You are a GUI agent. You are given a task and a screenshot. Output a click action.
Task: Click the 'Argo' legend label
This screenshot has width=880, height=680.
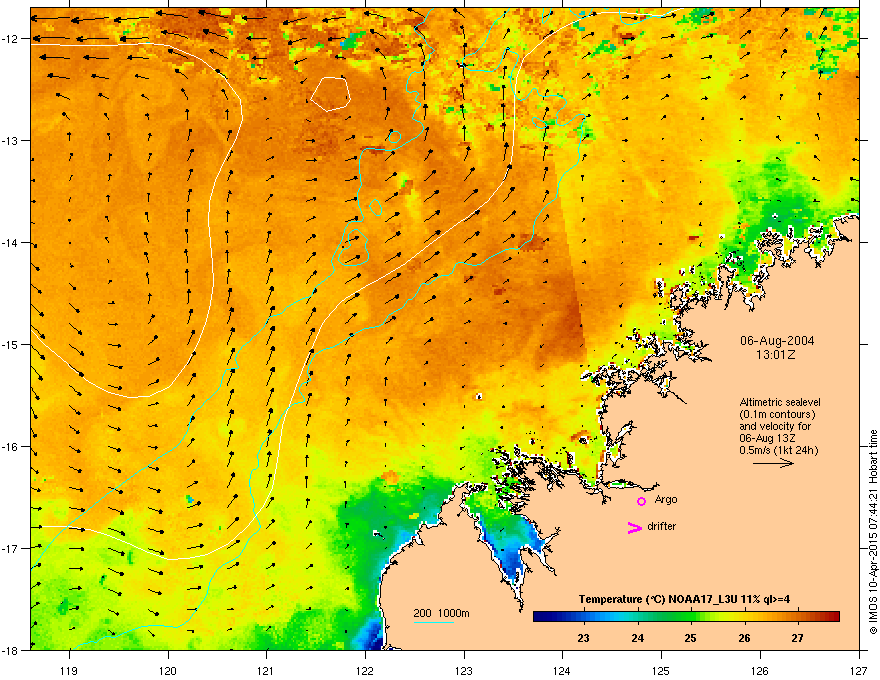point(666,500)
